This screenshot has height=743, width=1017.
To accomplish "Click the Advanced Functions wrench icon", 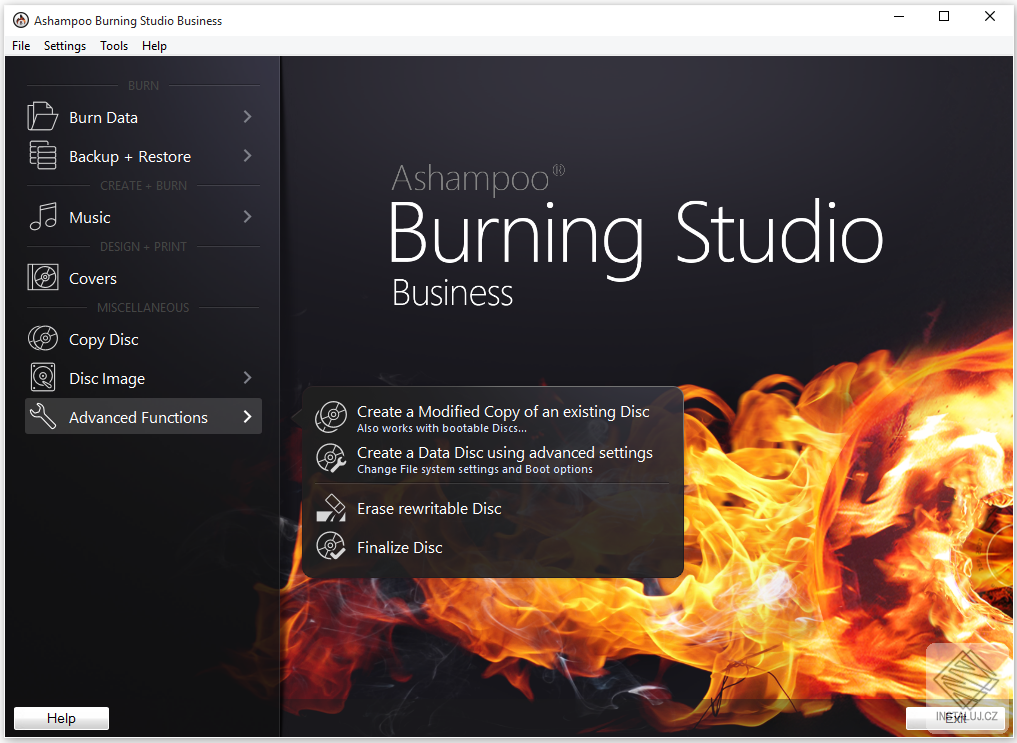I will pyautogui.click(x=42, y=416).
